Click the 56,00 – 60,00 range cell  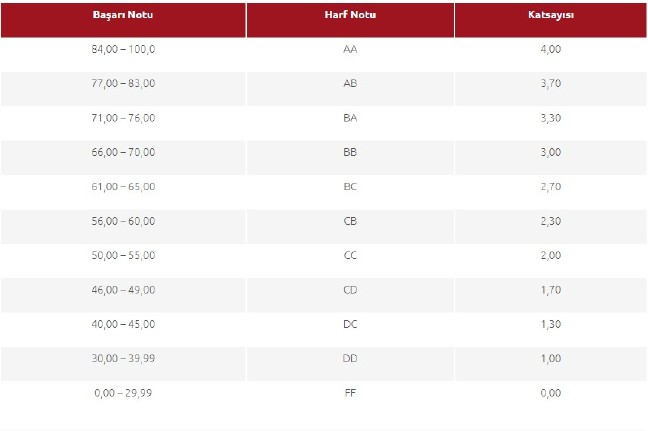123,221
